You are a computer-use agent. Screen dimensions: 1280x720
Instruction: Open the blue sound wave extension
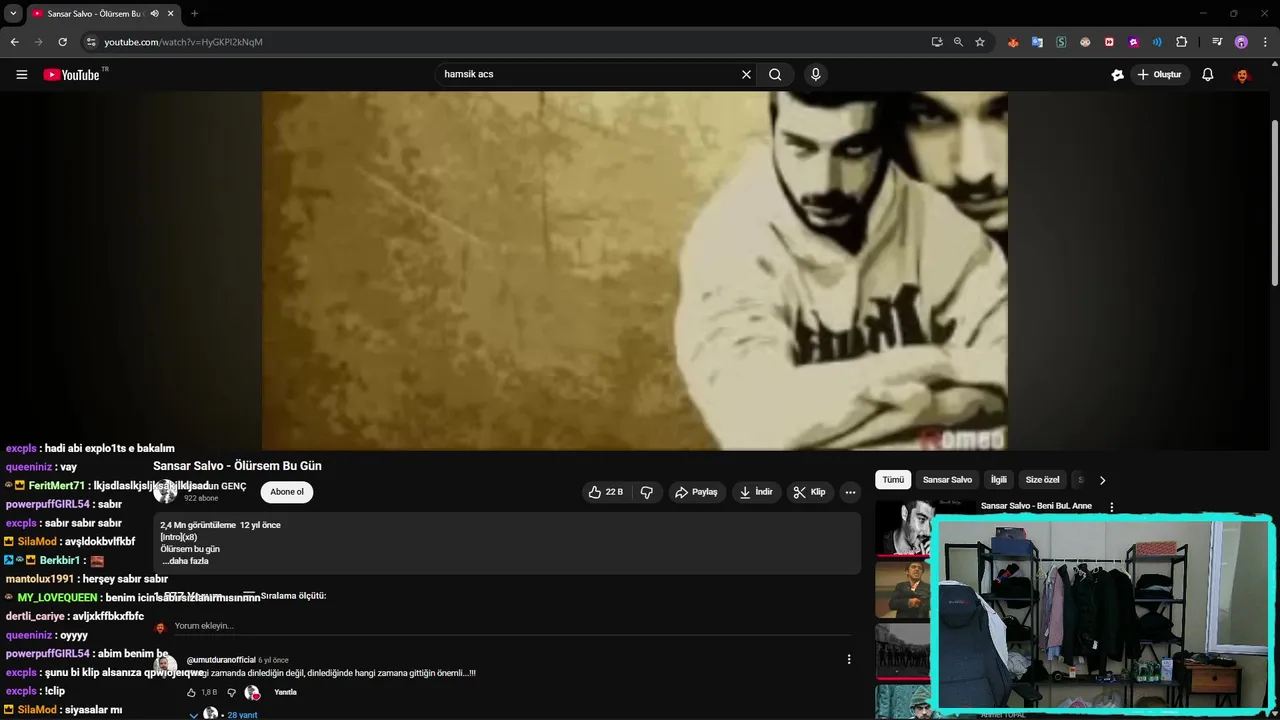pos(1157,42)
